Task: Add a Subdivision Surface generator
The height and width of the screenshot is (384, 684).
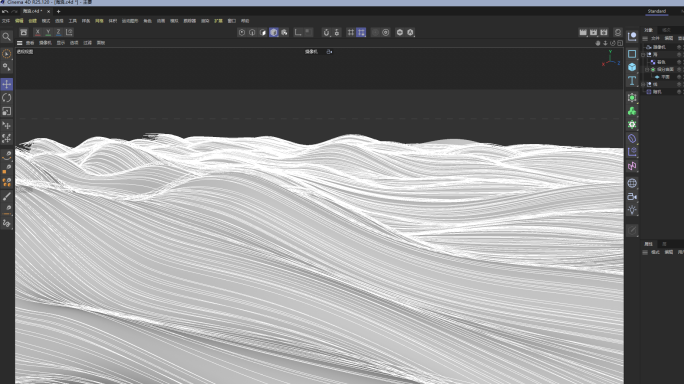Action: 632,98
